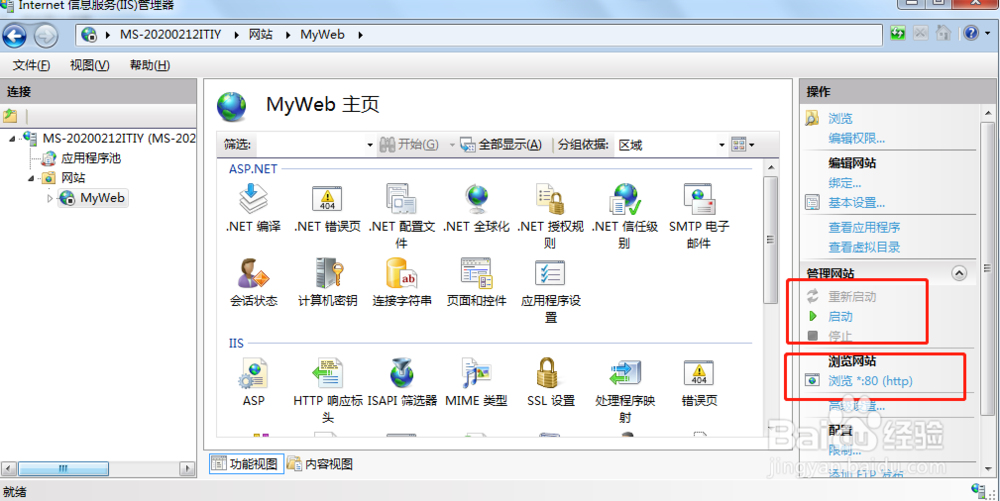Collapse the MS-20200212ITIY server node
Screen dimensions: 1000x501
[13, 139]
